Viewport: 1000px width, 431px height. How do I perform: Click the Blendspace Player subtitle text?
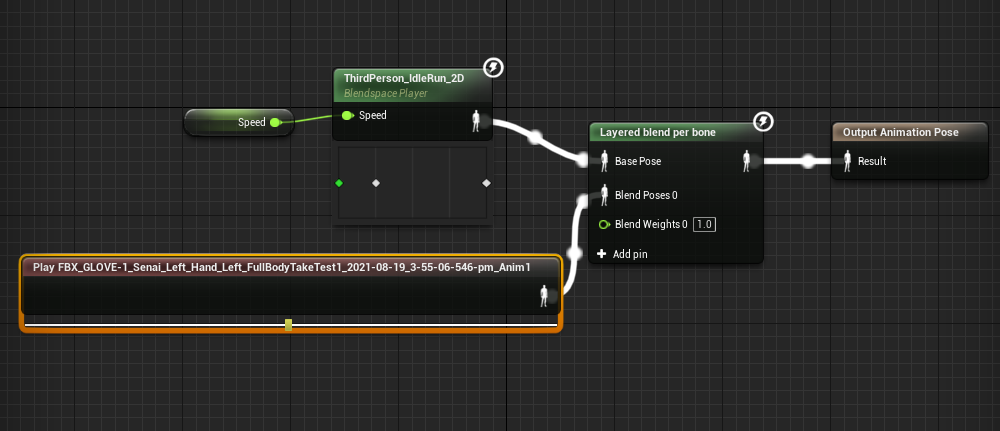pyautogui.click(x=385, y=93)
